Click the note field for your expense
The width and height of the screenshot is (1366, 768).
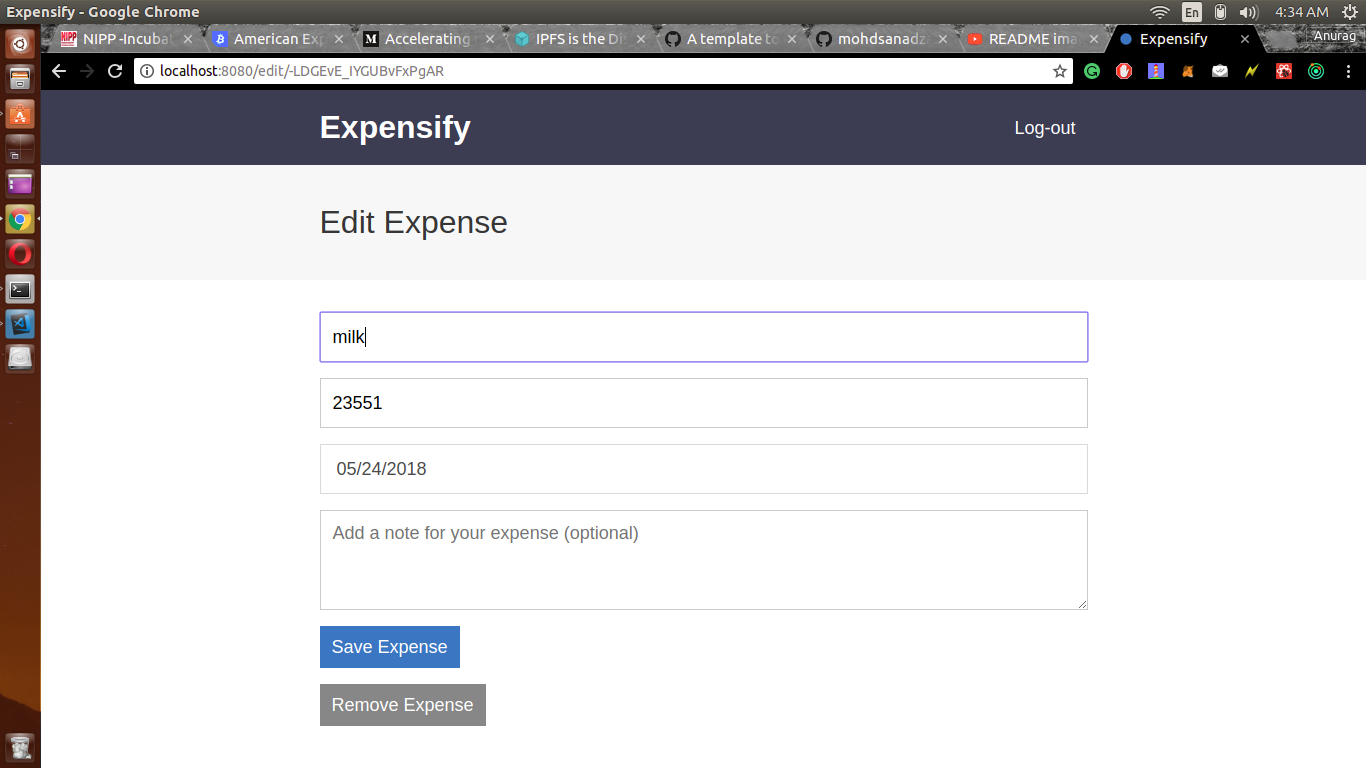(x=703, y=558)
